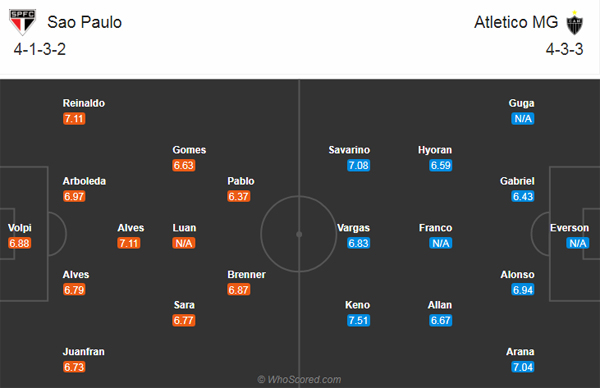Screen dimensions: 600x388
Task: Select Luan's N/A rating badge
Action: click(x=184, y=243)
